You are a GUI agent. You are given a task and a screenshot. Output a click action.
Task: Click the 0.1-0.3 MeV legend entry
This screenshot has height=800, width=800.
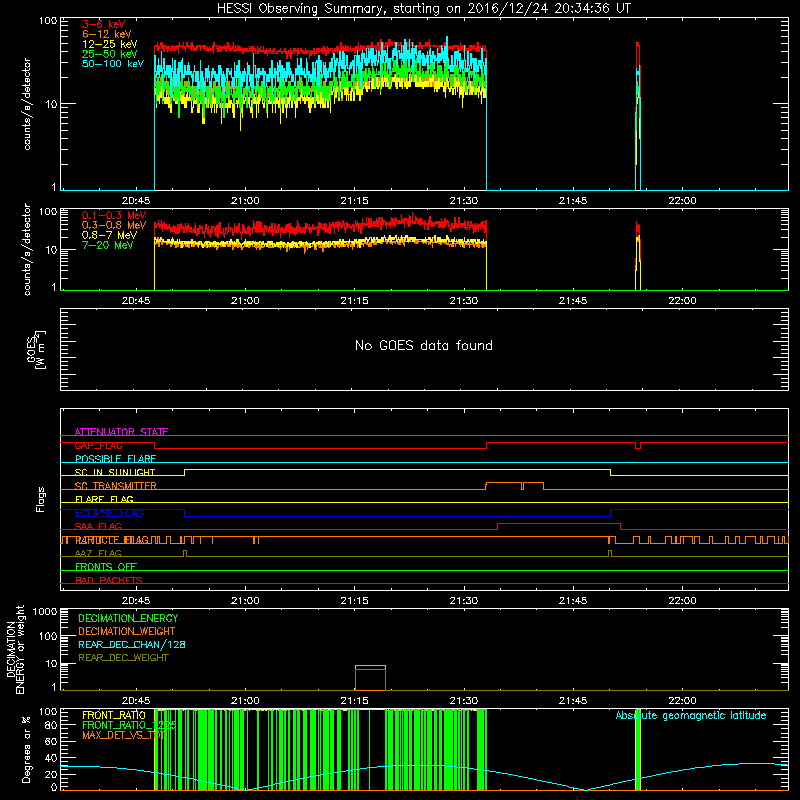coord(114,215)
